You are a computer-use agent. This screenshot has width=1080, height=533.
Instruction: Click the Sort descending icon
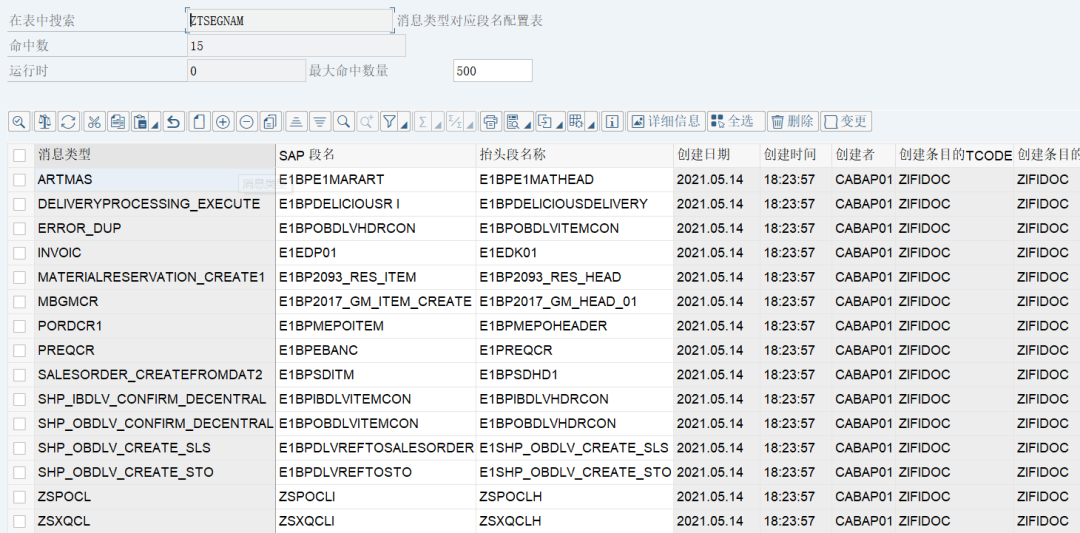[320, 122]
